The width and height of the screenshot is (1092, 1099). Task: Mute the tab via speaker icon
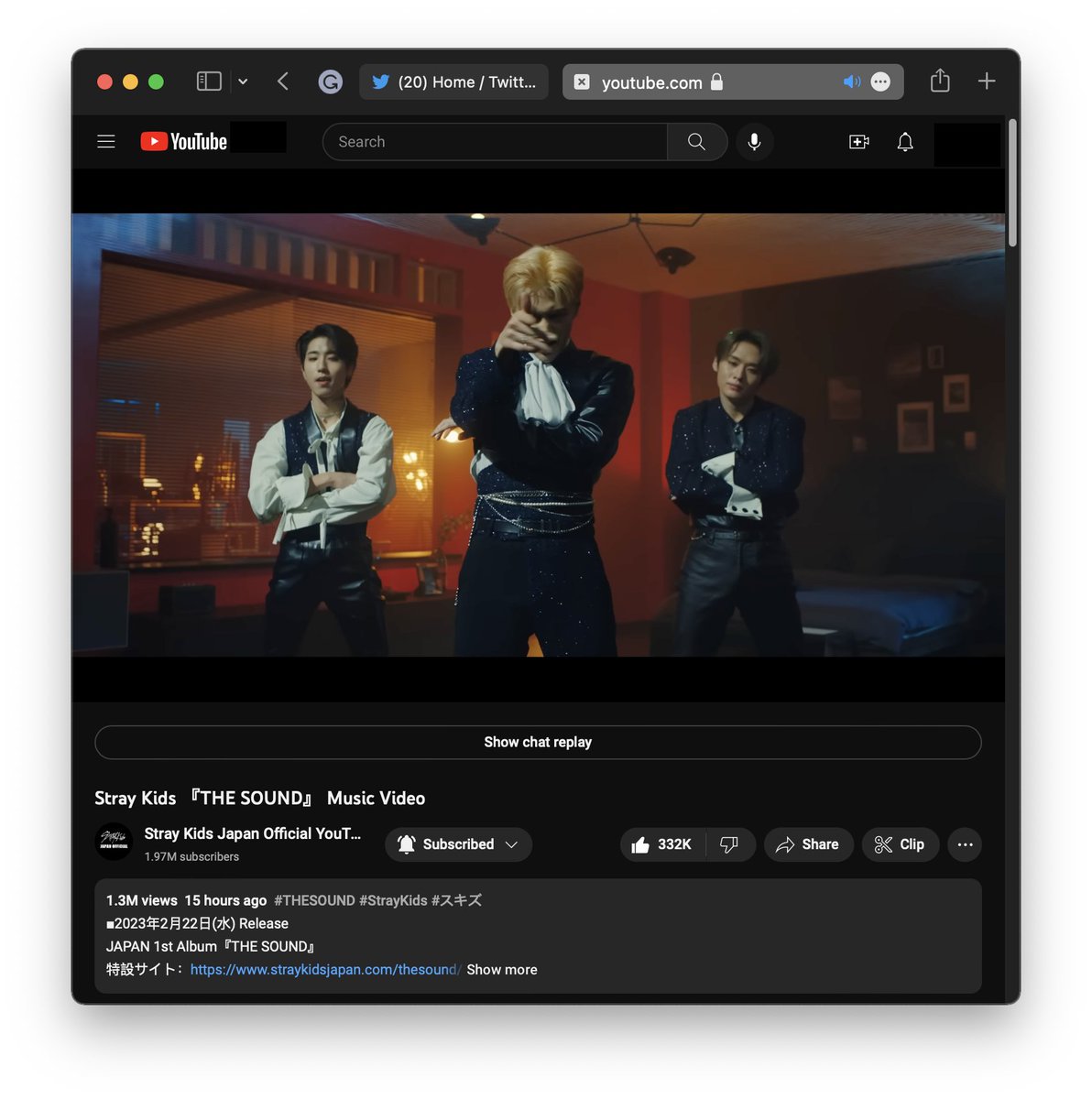point(852,82)
